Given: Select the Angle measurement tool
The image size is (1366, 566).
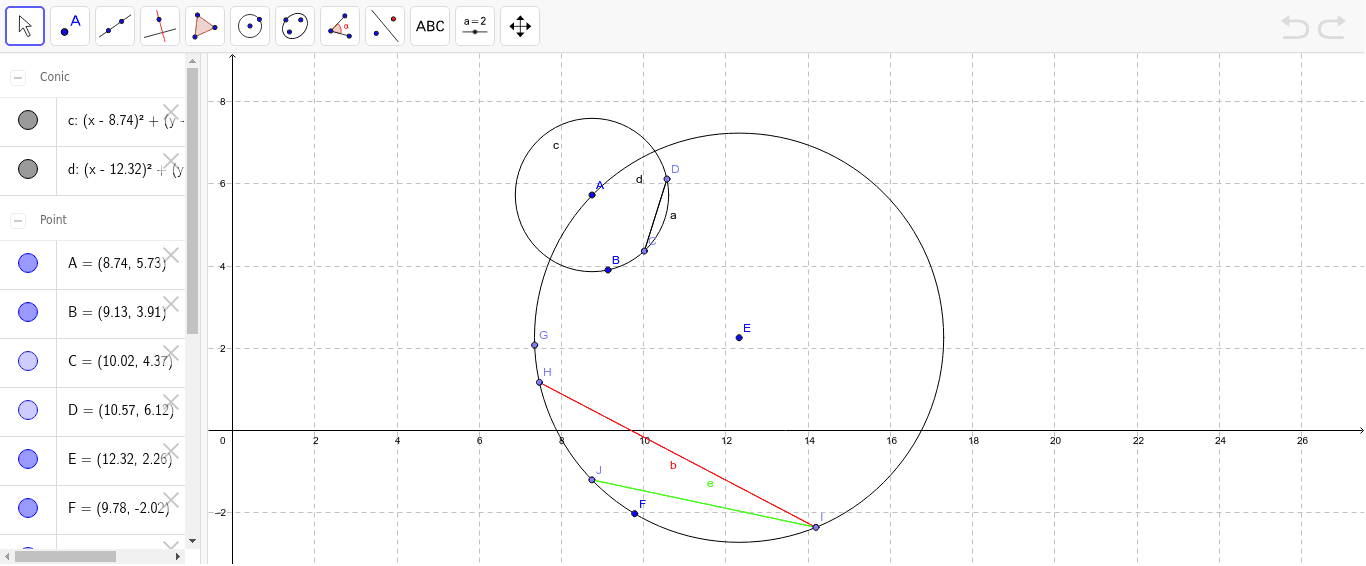Looking at the screenshot, I should click(x=340, y=26).
